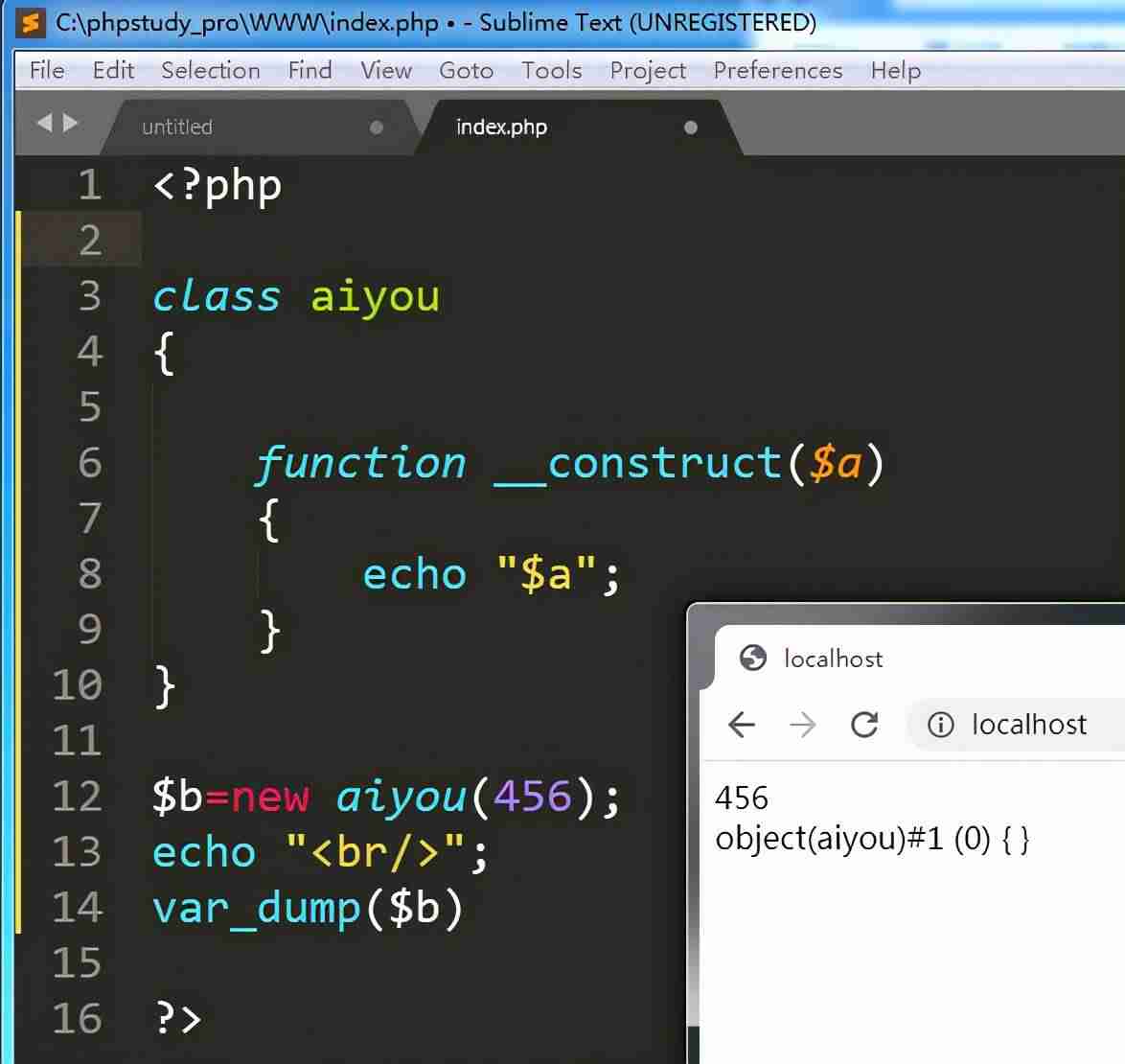
Task: Reload the localhost page in browser
Action: click(x=864, y=725)
